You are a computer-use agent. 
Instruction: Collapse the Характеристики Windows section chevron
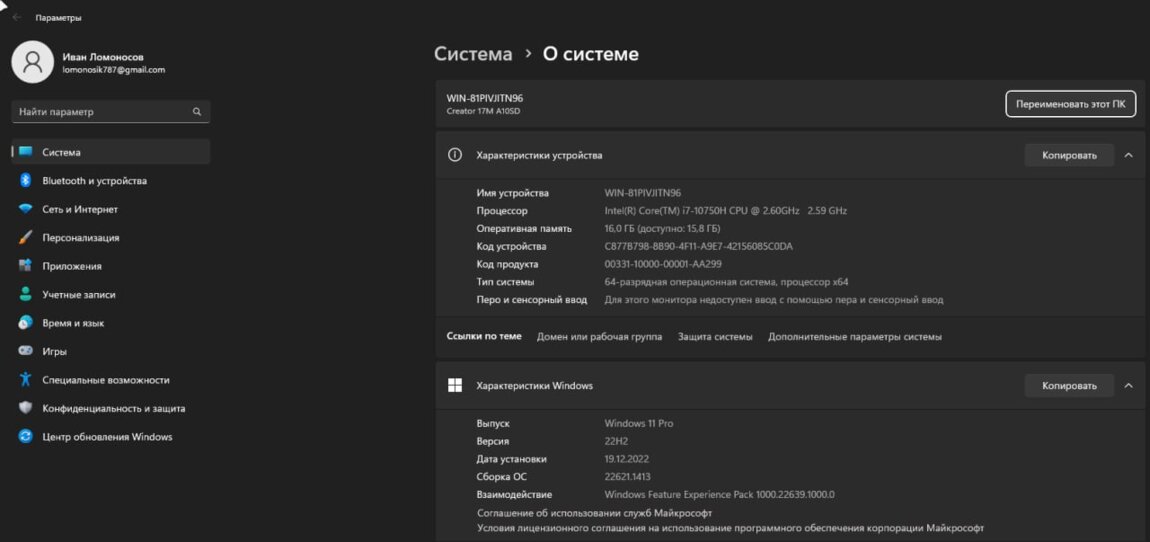tap(1129, 385)
